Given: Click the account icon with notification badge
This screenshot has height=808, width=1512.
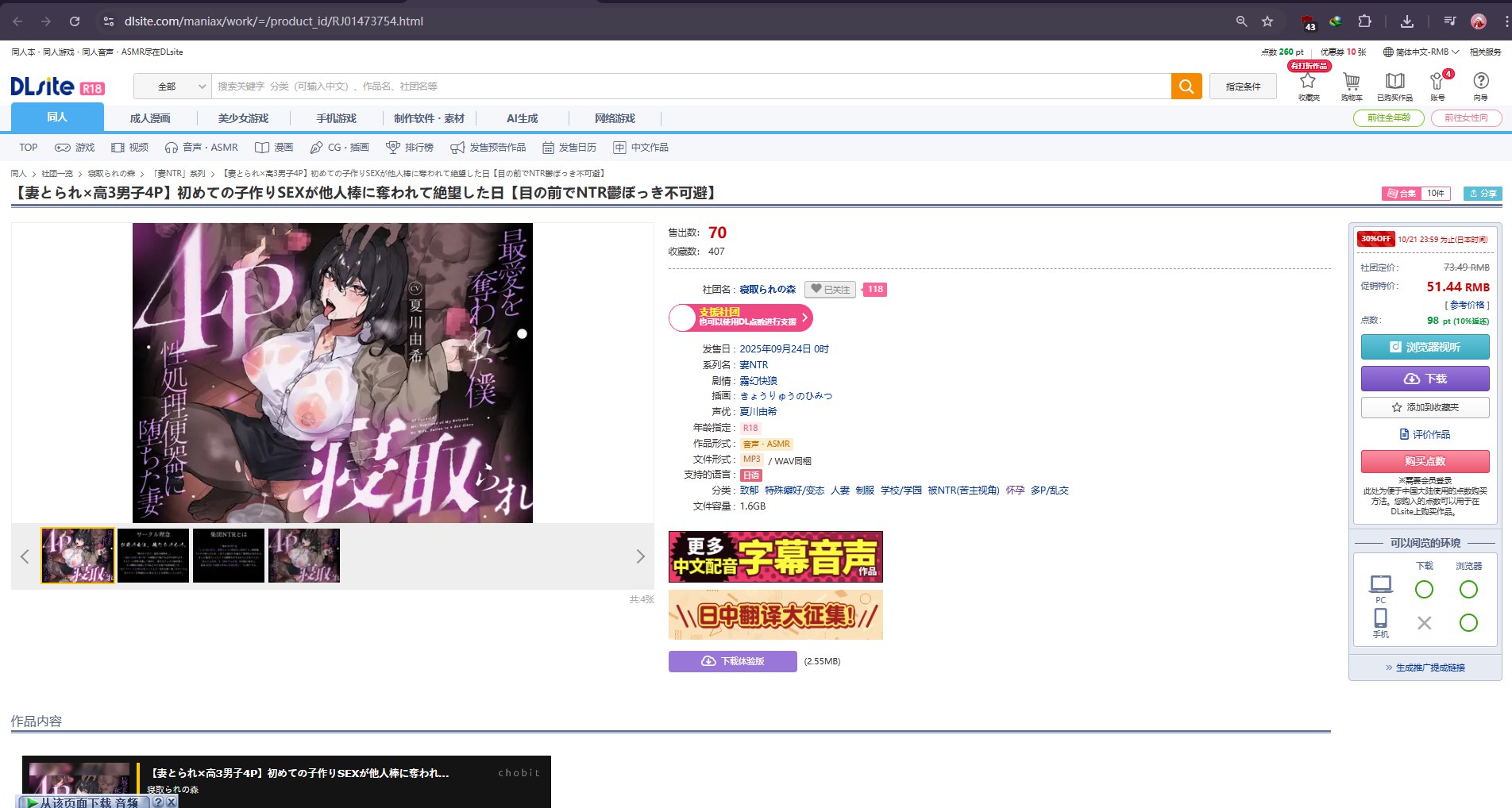Looking at the screenshot, I should click(1437, 83).
